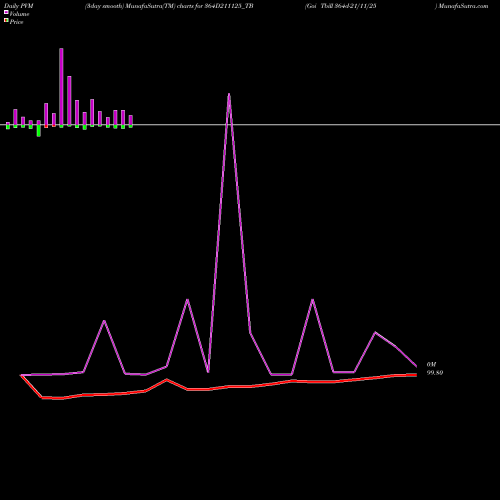Click the 'Volume' legend label
Viewport: 500px width, 500px height.
[19, 14]
